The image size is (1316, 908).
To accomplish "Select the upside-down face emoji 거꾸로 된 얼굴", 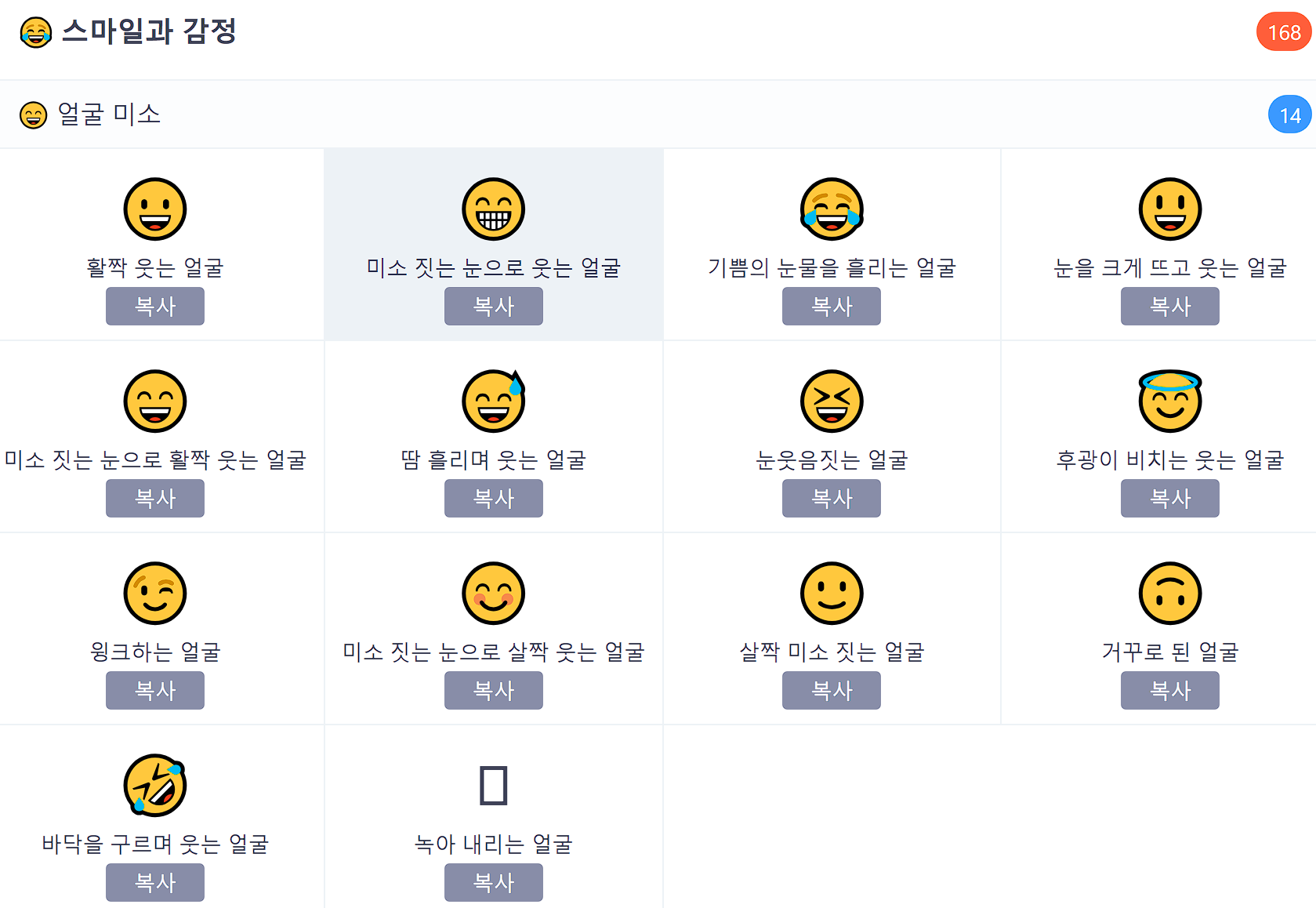I will (1169, 593).
